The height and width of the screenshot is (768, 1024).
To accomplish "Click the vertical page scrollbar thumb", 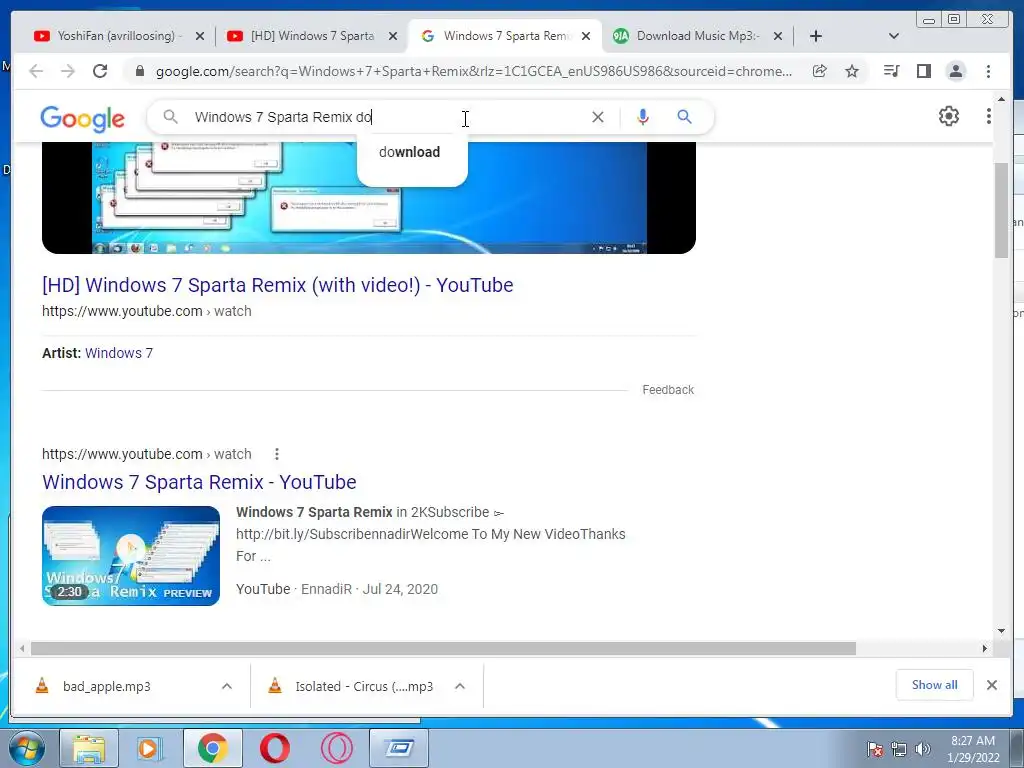I will click(x=1001, y=209).
